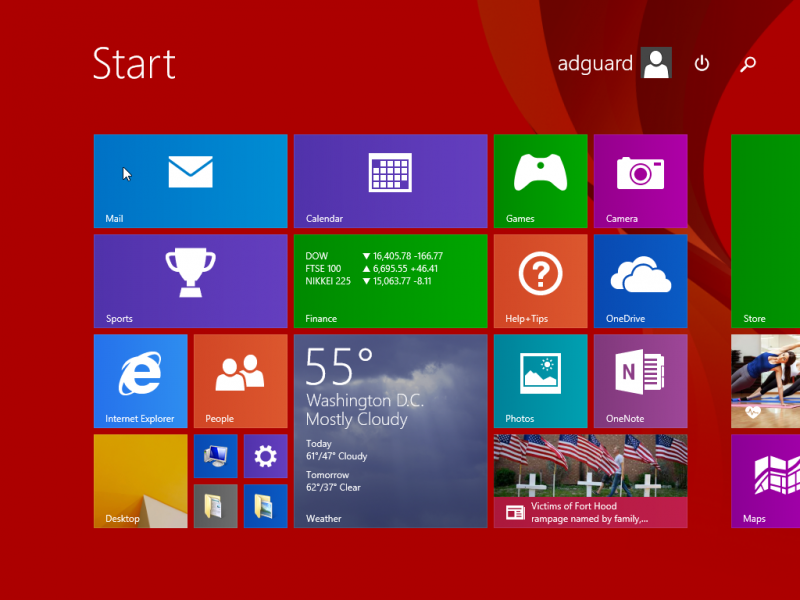Open the Maps tile

pyautogui.click(x=765, y=481)
